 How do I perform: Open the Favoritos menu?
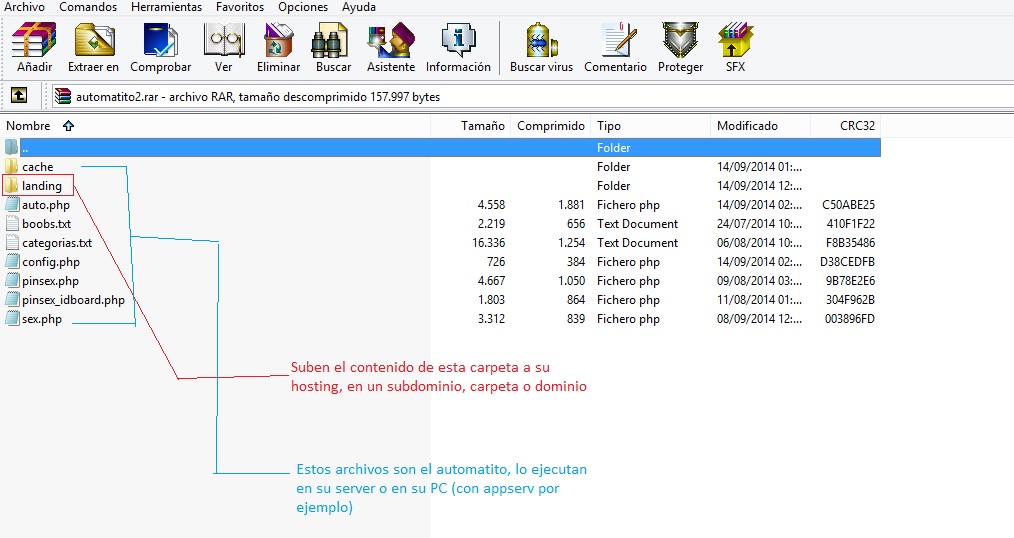(240, 7)
